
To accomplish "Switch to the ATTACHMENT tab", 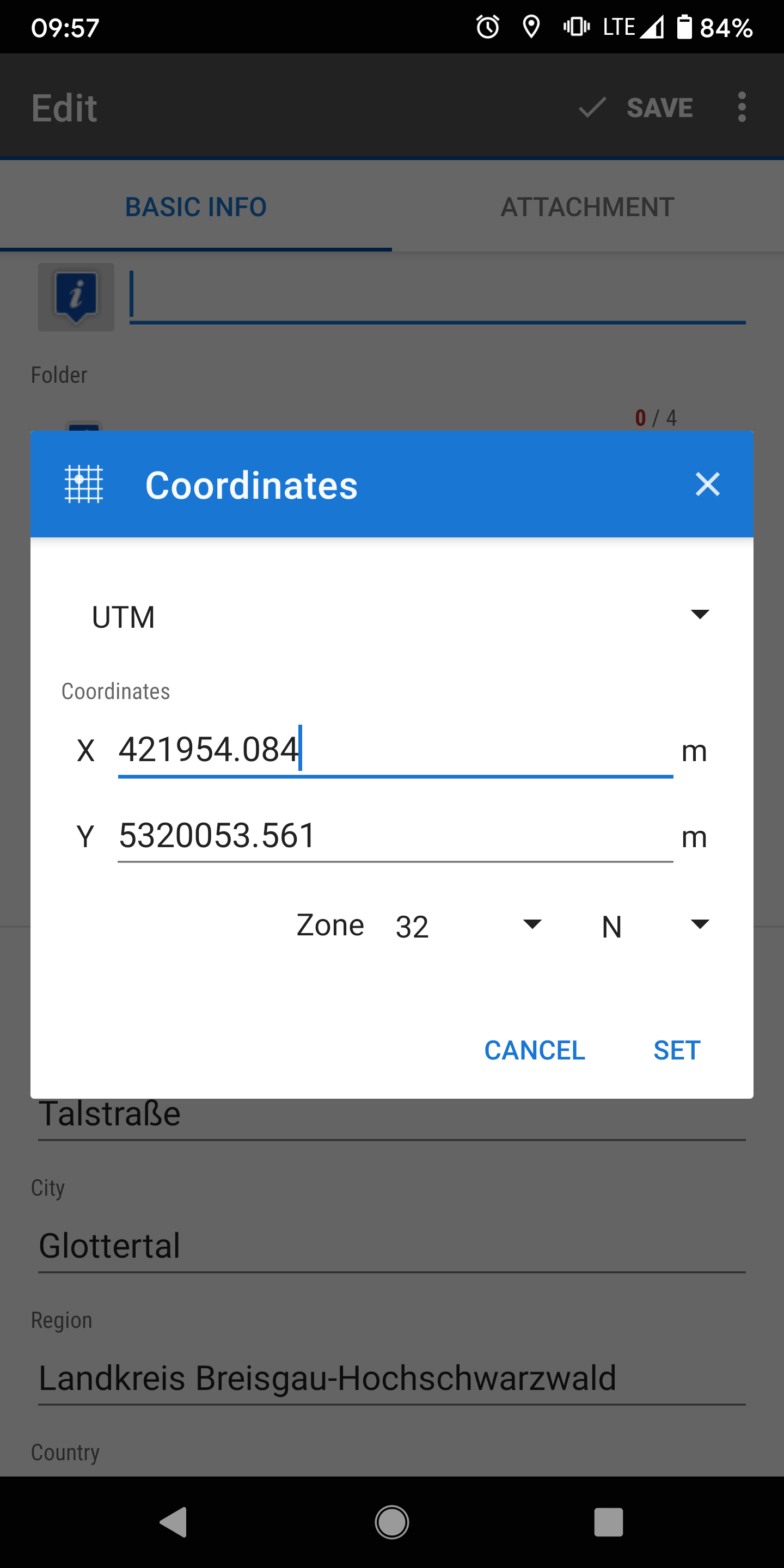I will [x=587, y=207].
